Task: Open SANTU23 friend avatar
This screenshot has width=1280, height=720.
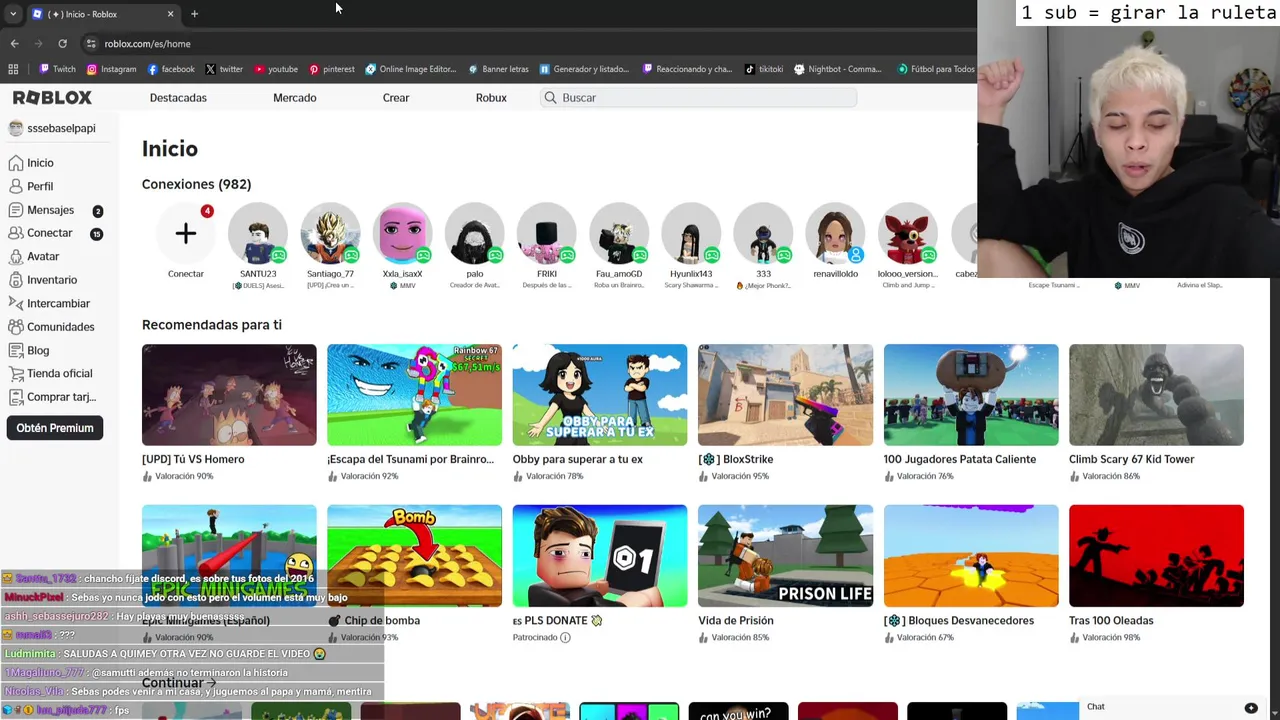Action: [x=258, y=234]
